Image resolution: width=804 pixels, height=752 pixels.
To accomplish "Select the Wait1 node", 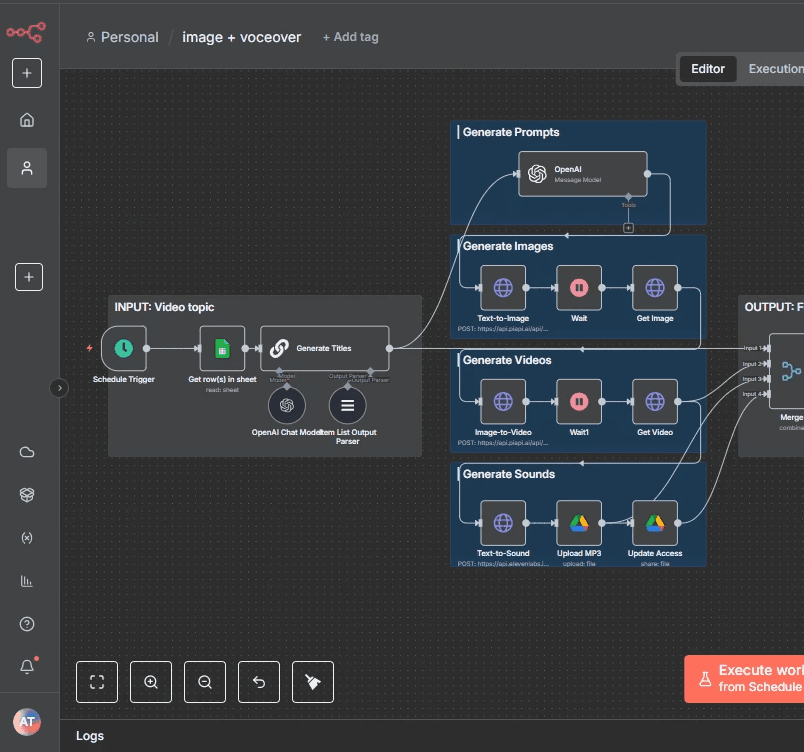I will (x=579, y=402).
